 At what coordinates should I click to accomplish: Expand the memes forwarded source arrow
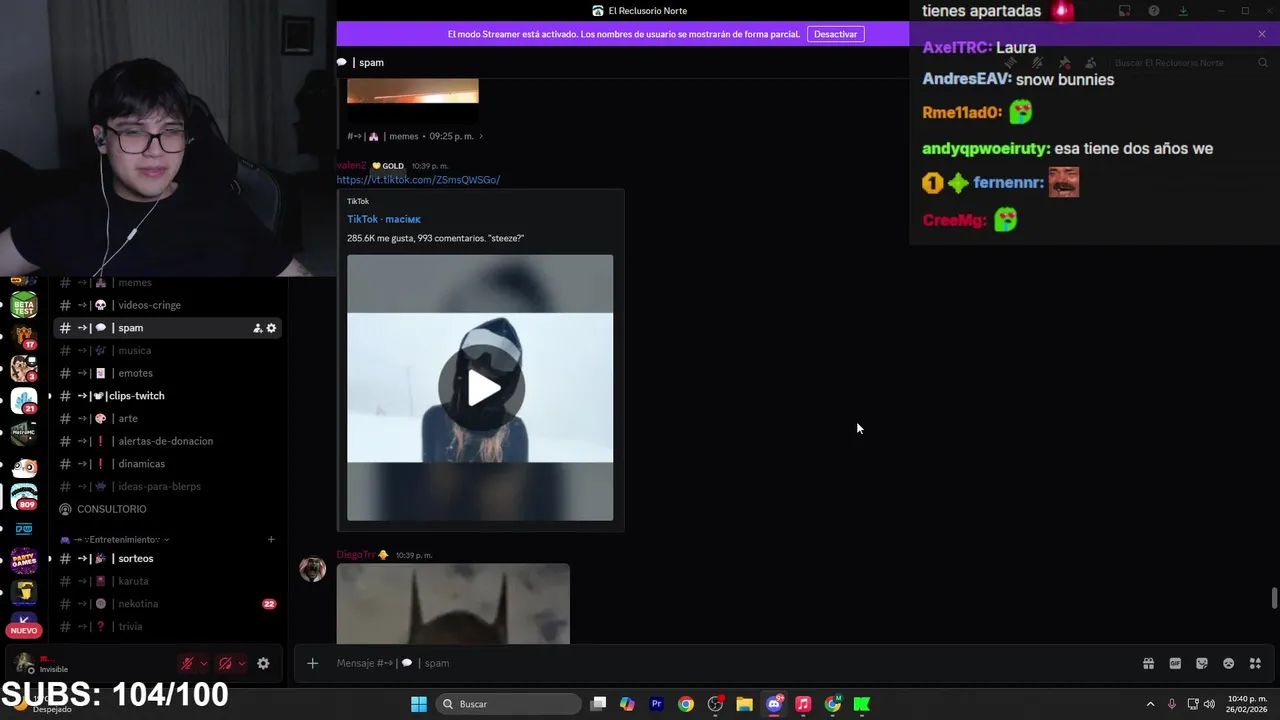pos(481,136)
